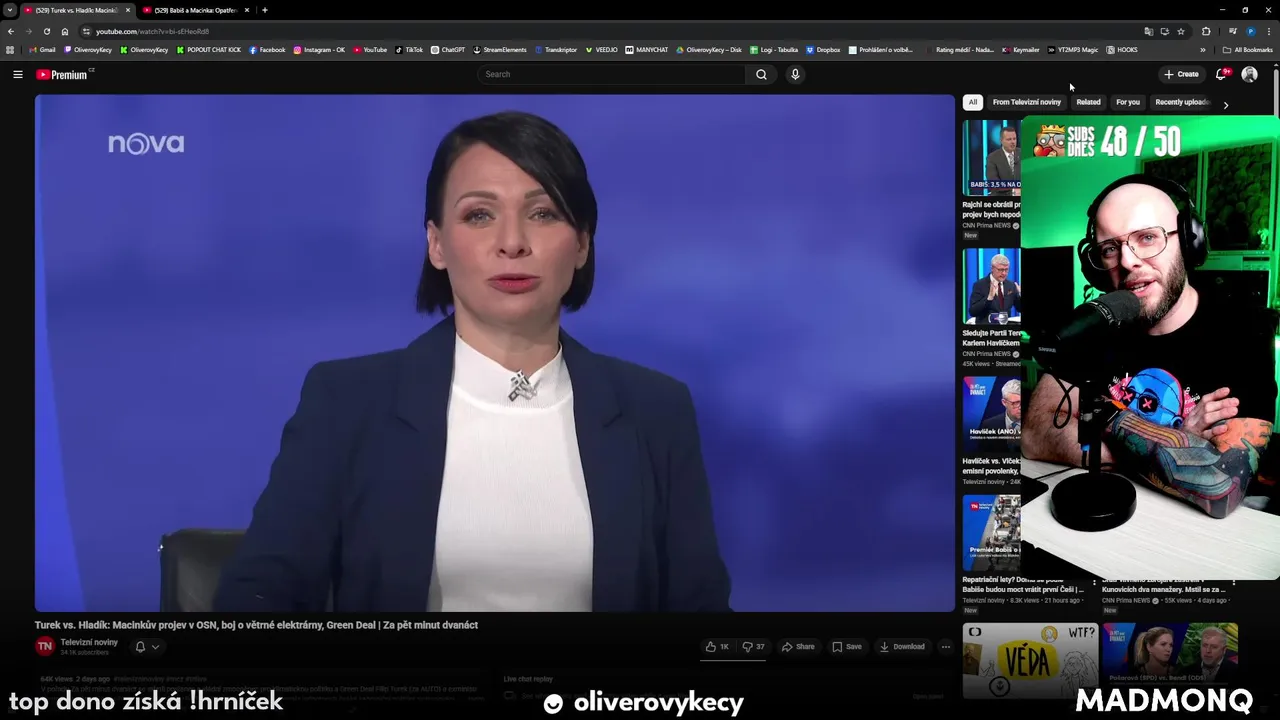Screen dimensions: 1280x720
Task: Select the Related filter chip
Action: tap(1088, 102)
